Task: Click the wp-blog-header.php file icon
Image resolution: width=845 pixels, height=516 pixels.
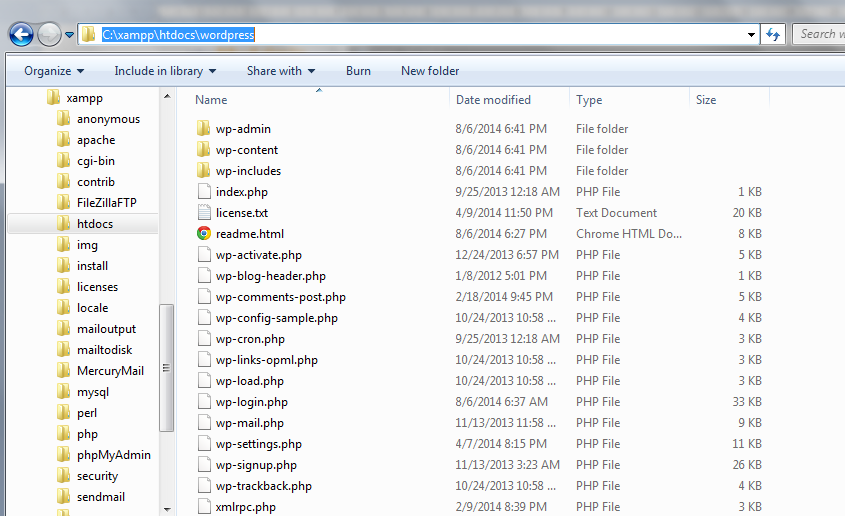Action: tap(204, 276)
